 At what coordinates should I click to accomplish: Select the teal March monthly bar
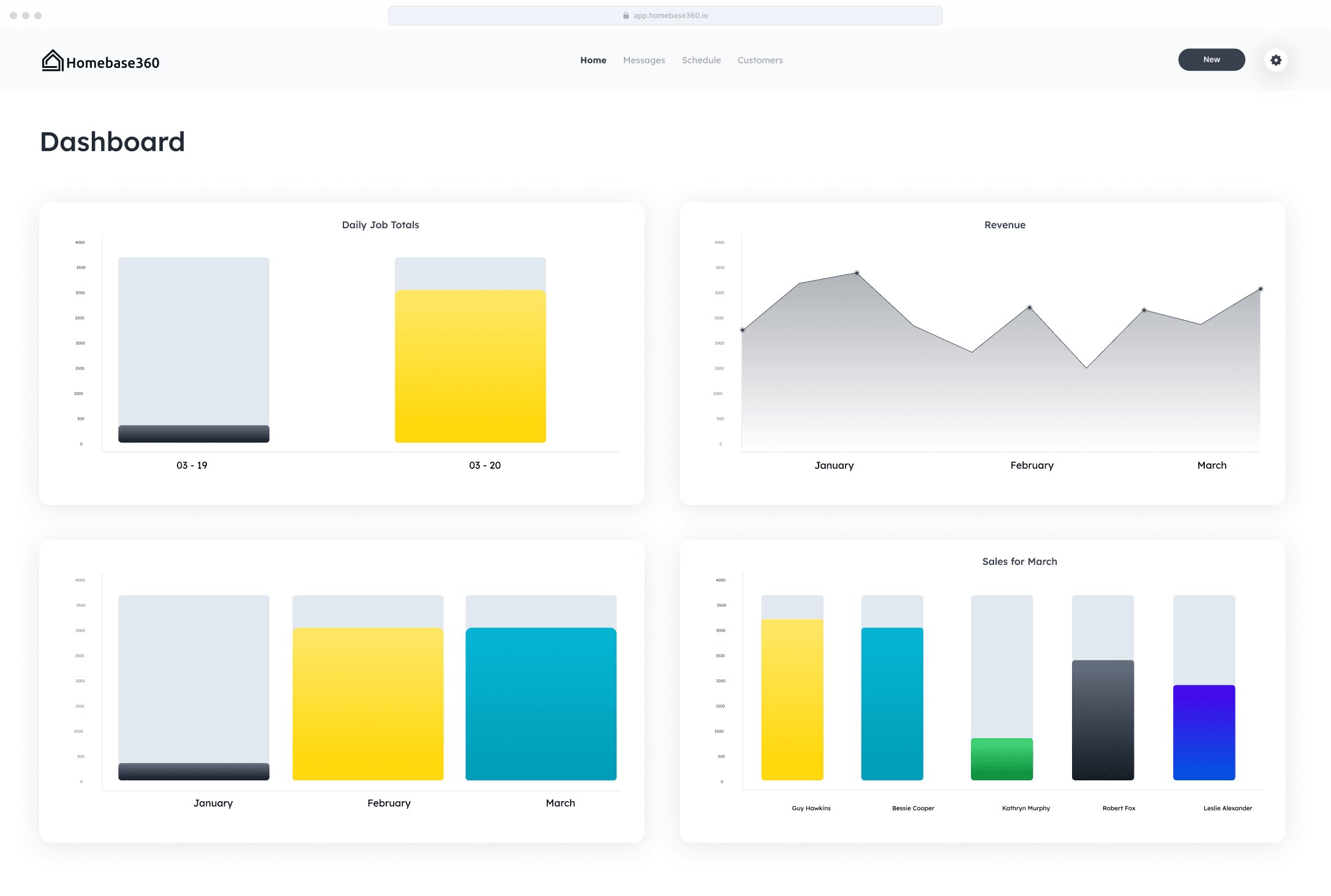coord(541,704)
